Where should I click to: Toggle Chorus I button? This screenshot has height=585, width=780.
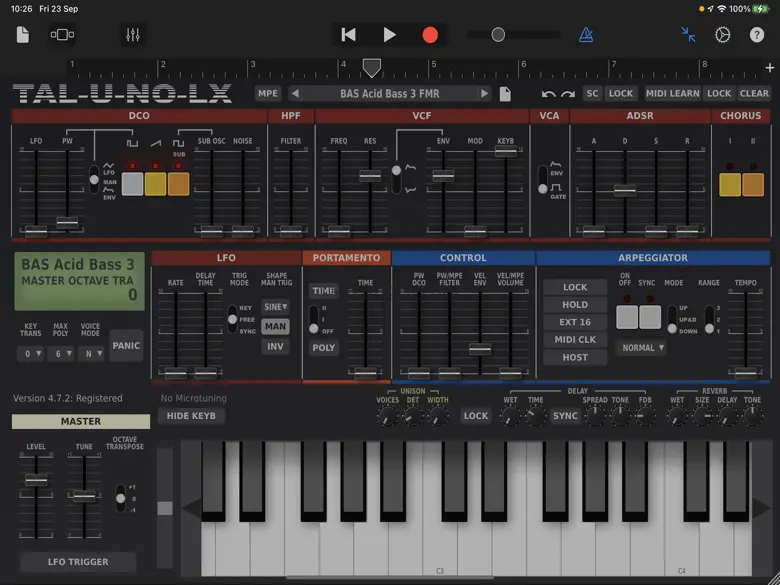729,184
